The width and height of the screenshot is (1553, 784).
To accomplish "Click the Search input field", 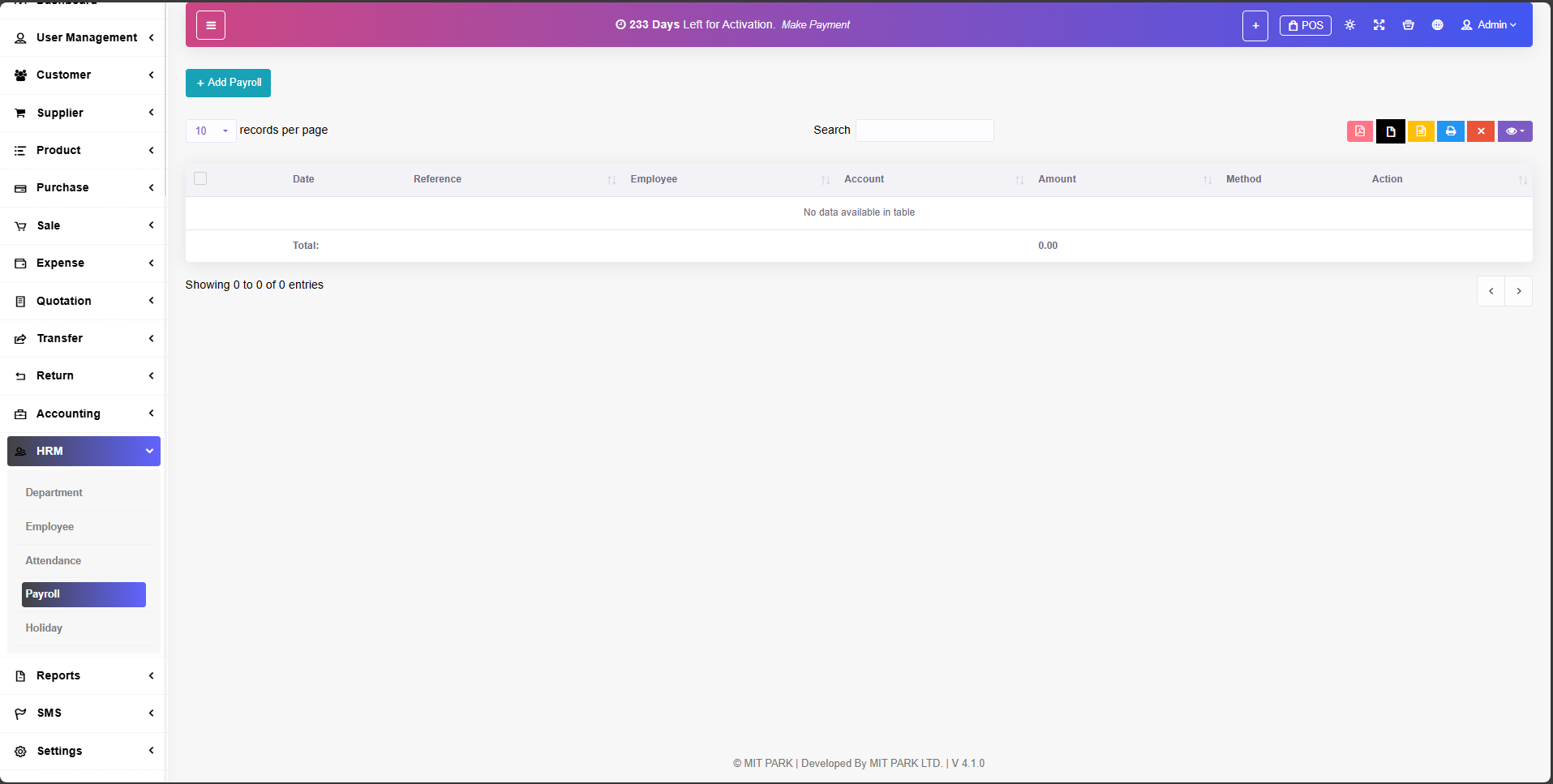I will (x=925, y=131).
